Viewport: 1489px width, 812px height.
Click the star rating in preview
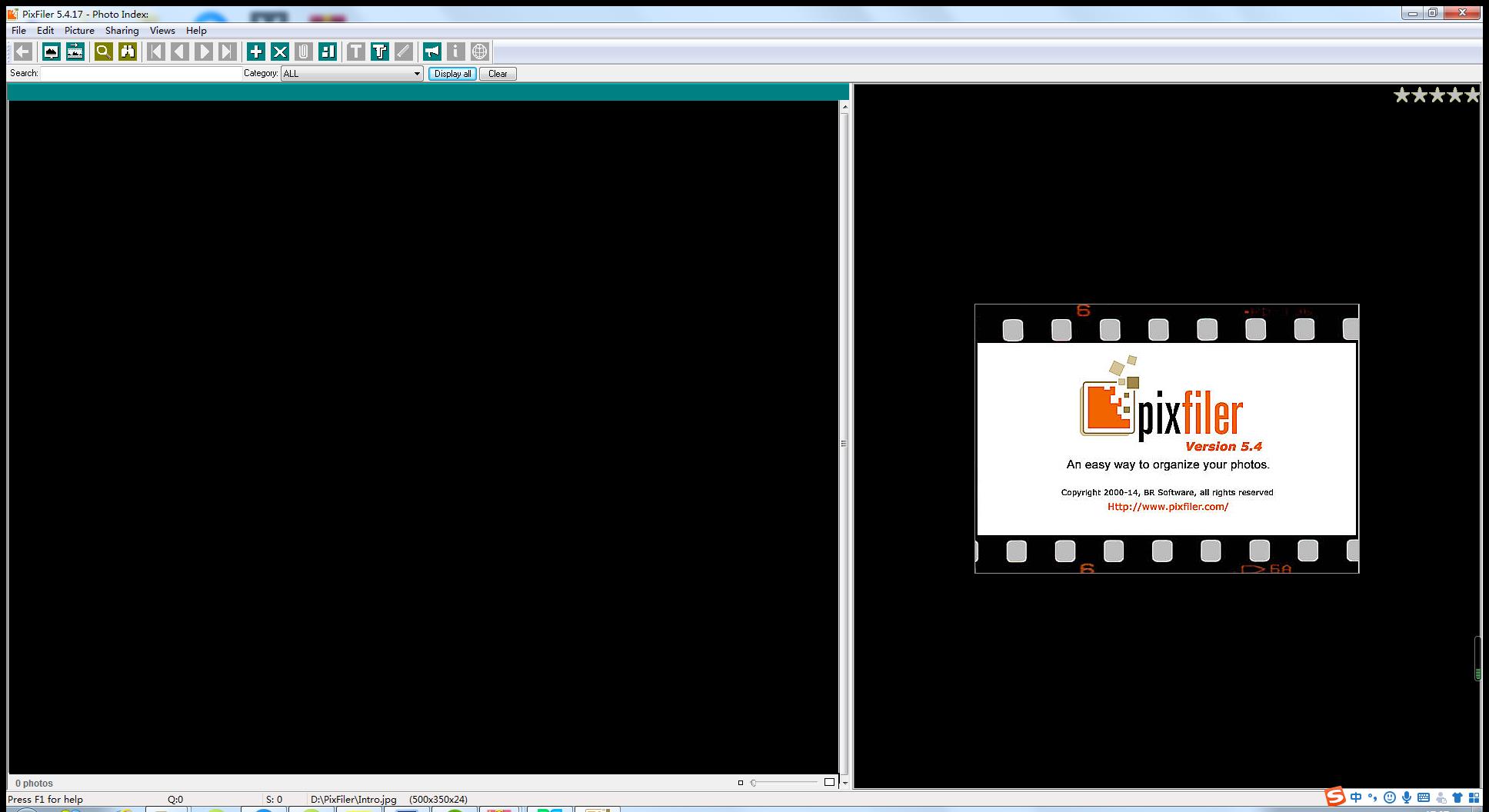(x=1437, y=95)
